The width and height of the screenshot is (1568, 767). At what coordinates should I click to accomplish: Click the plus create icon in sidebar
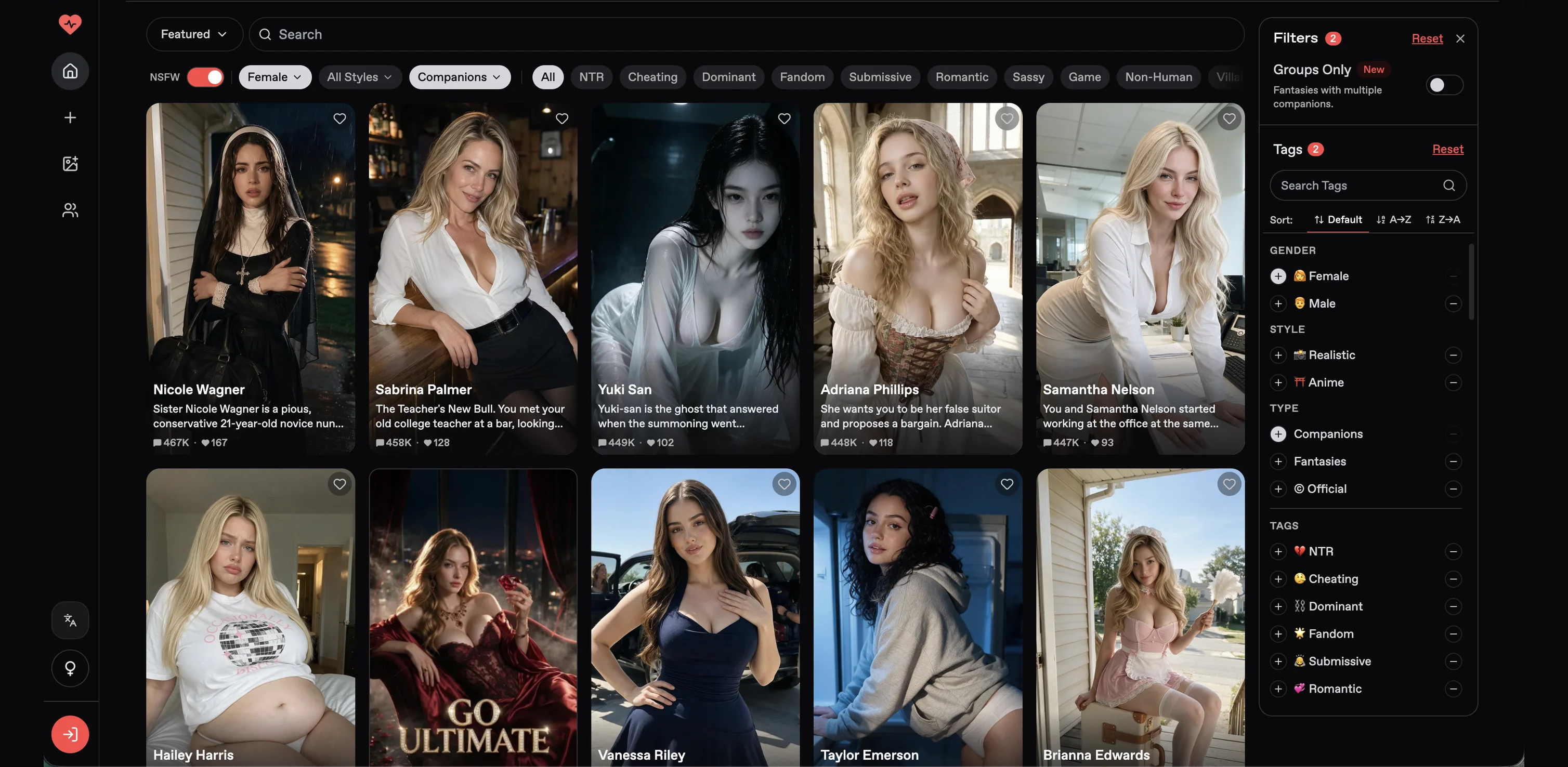tap(70, 117)
